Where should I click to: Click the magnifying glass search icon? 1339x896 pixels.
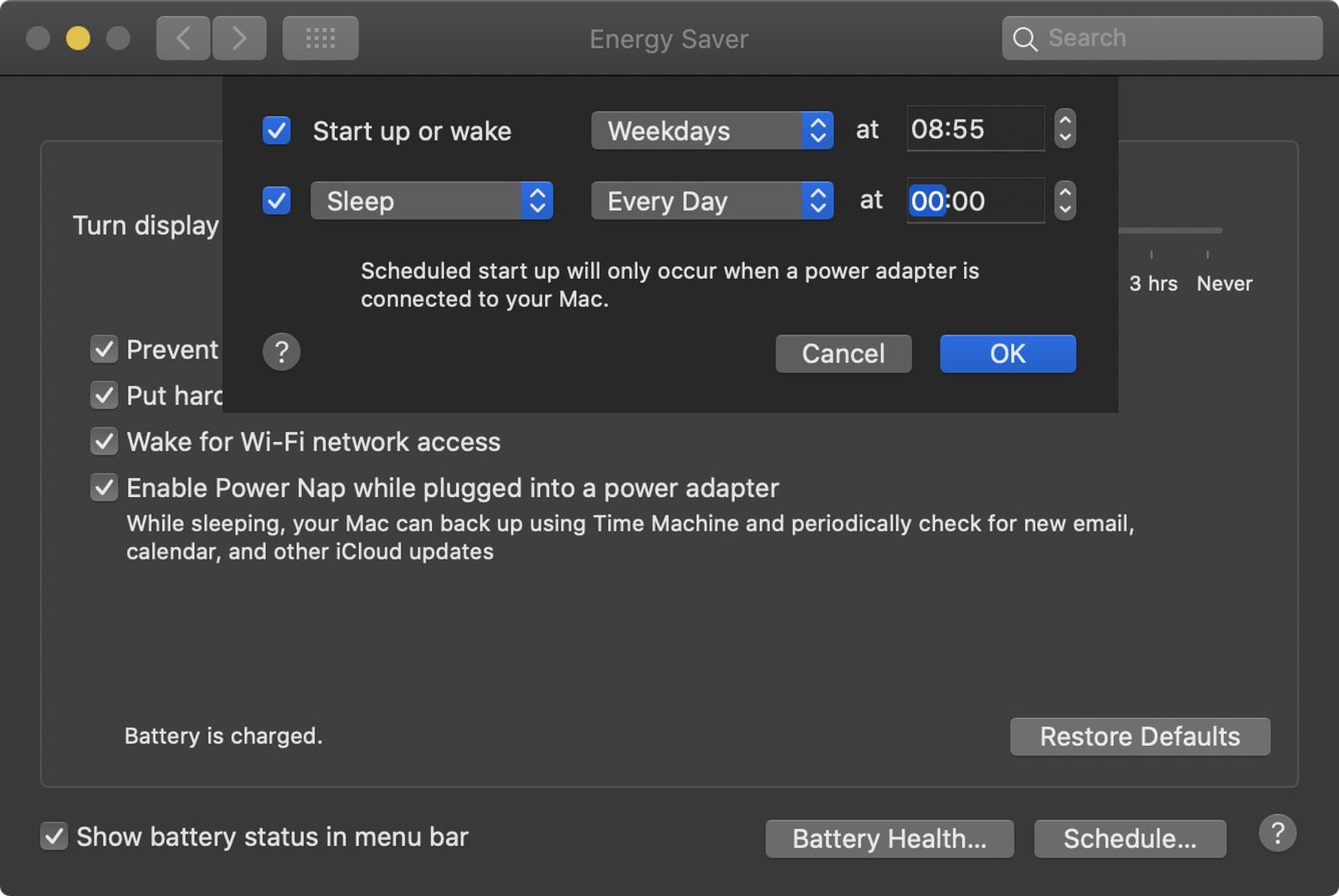point(1024,38)
